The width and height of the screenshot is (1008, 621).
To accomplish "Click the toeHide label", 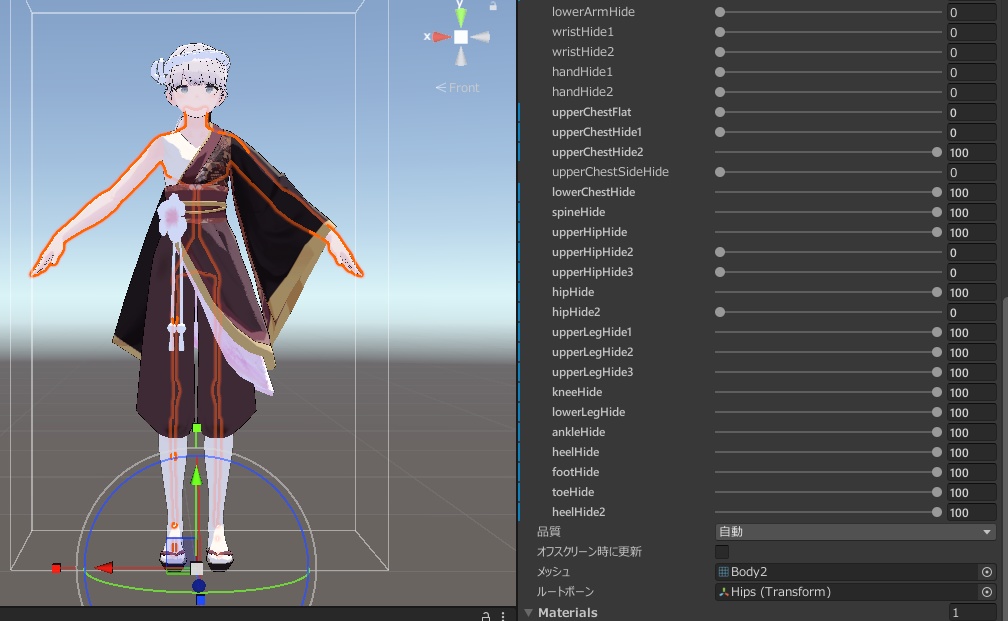I will [x=573, y=492].
